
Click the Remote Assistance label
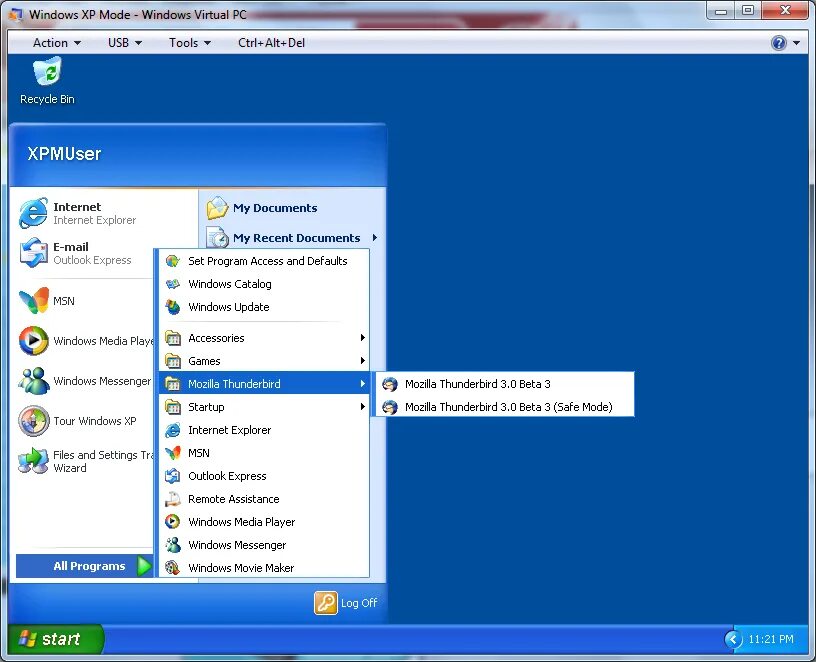point(234,499)
